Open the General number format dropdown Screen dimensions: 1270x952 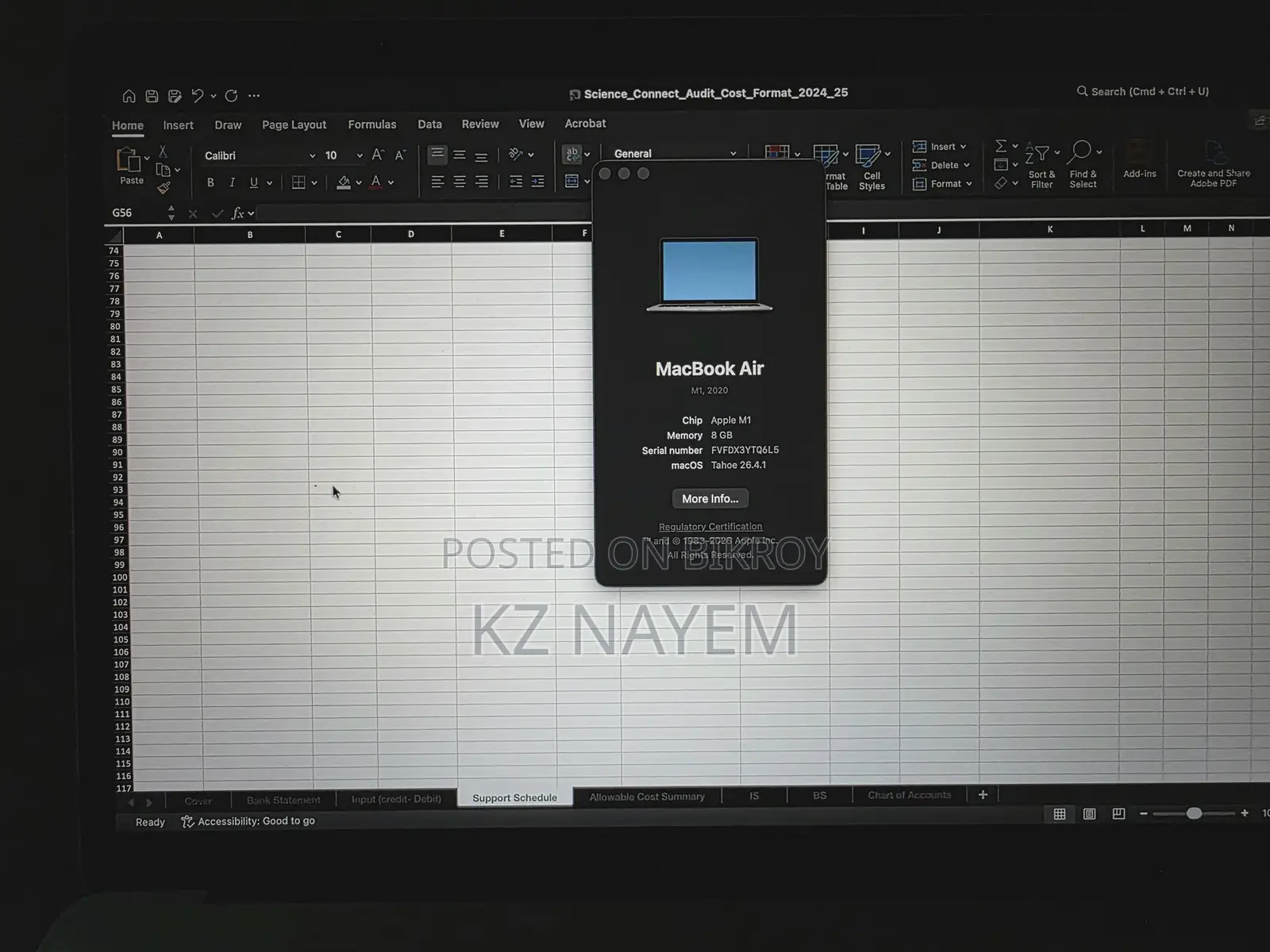coord(733,153)
